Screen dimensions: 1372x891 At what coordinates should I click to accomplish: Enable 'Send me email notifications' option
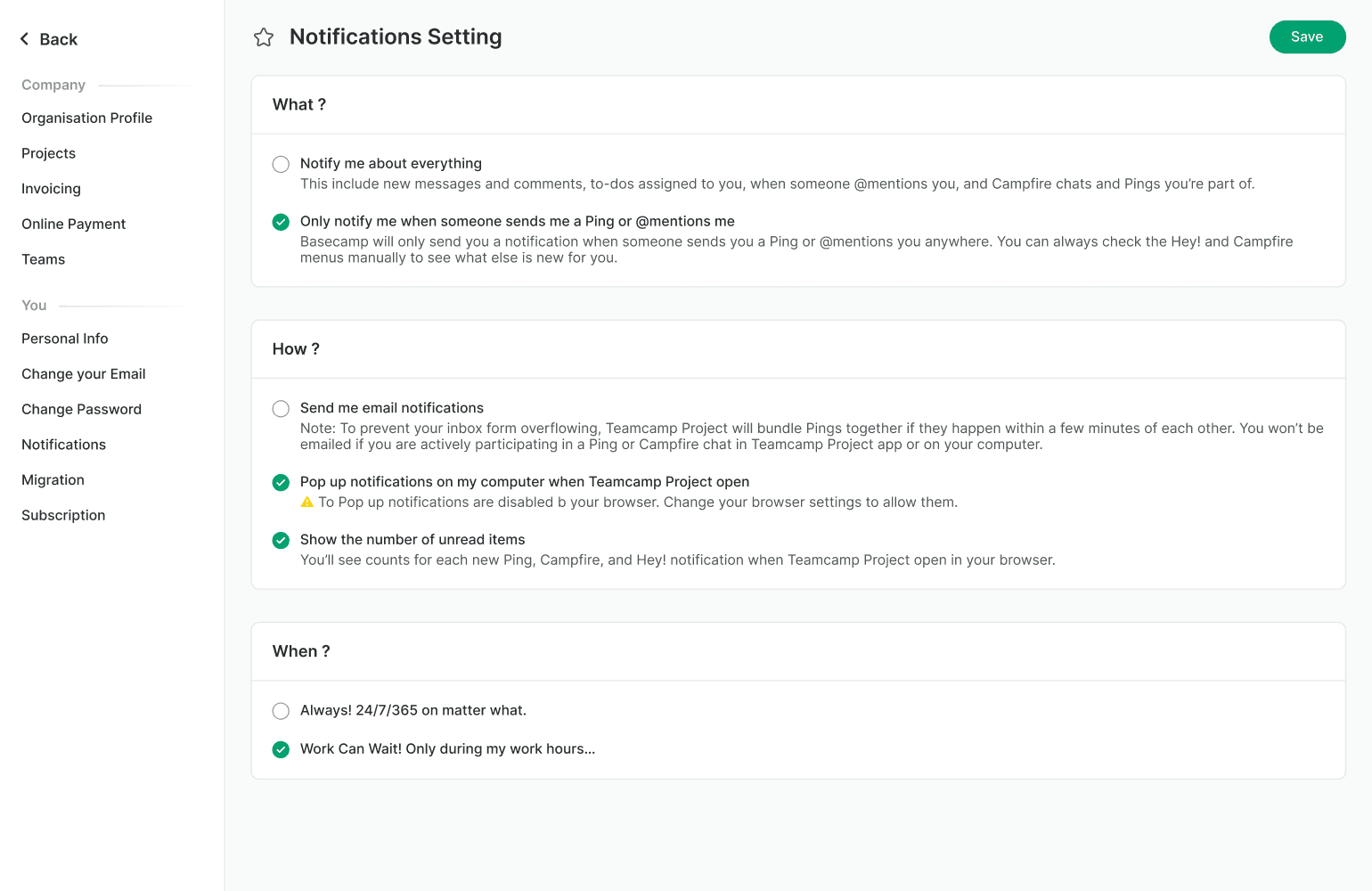point(281,408)
